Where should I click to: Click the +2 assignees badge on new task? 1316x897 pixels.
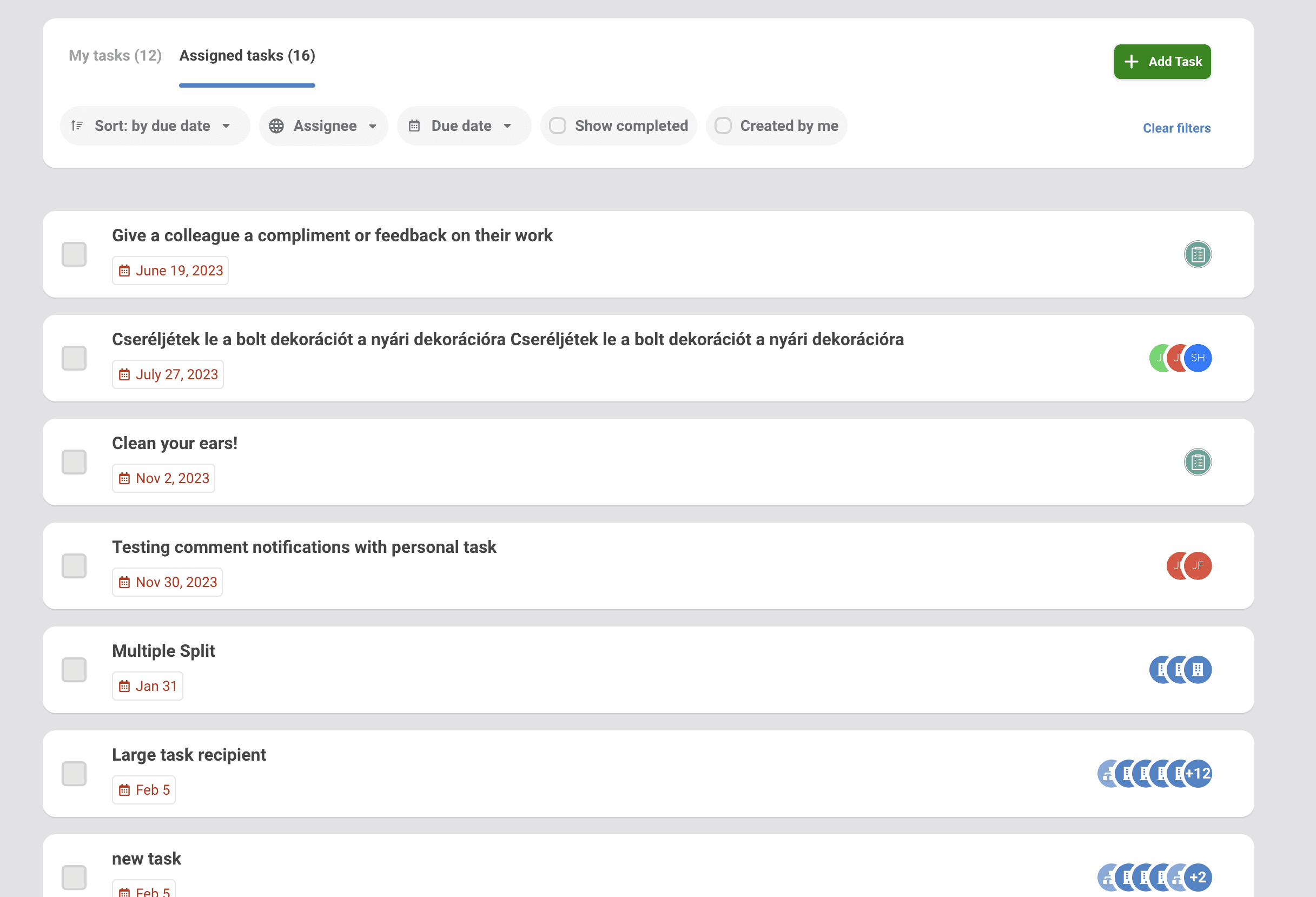click(x=1198, y=877)
